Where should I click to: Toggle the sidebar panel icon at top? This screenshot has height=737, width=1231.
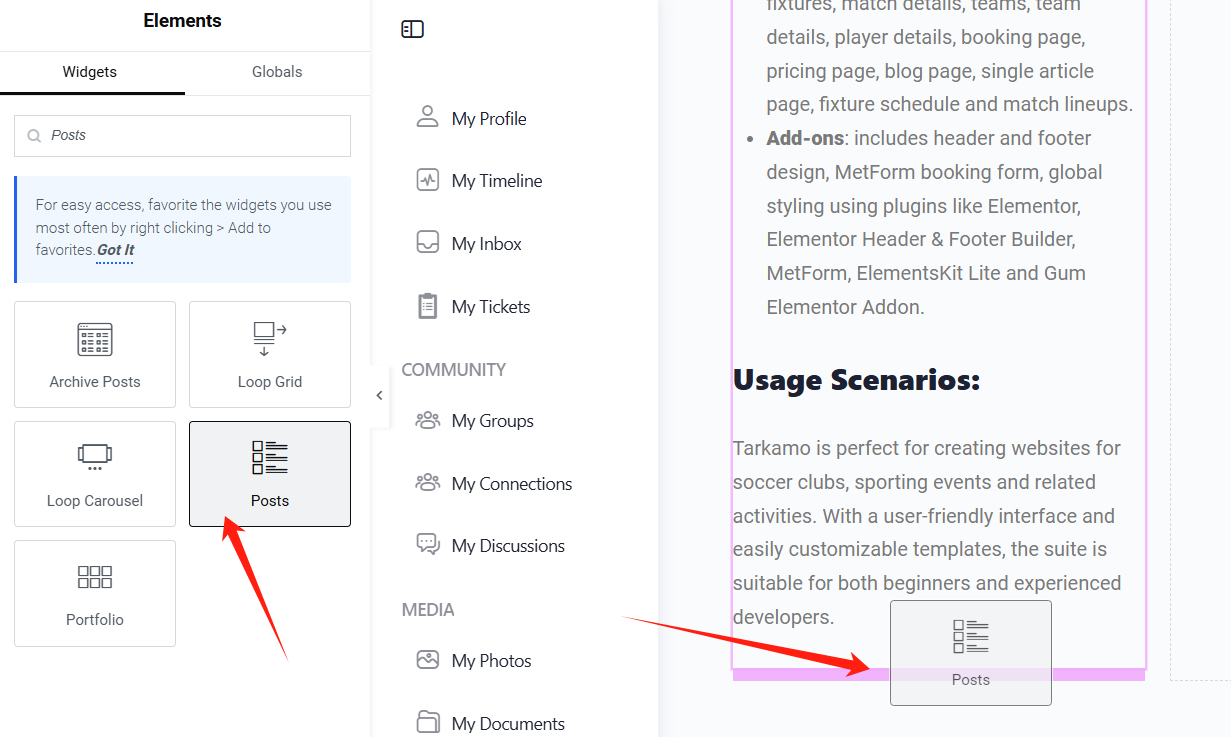[x=412, y=29]
